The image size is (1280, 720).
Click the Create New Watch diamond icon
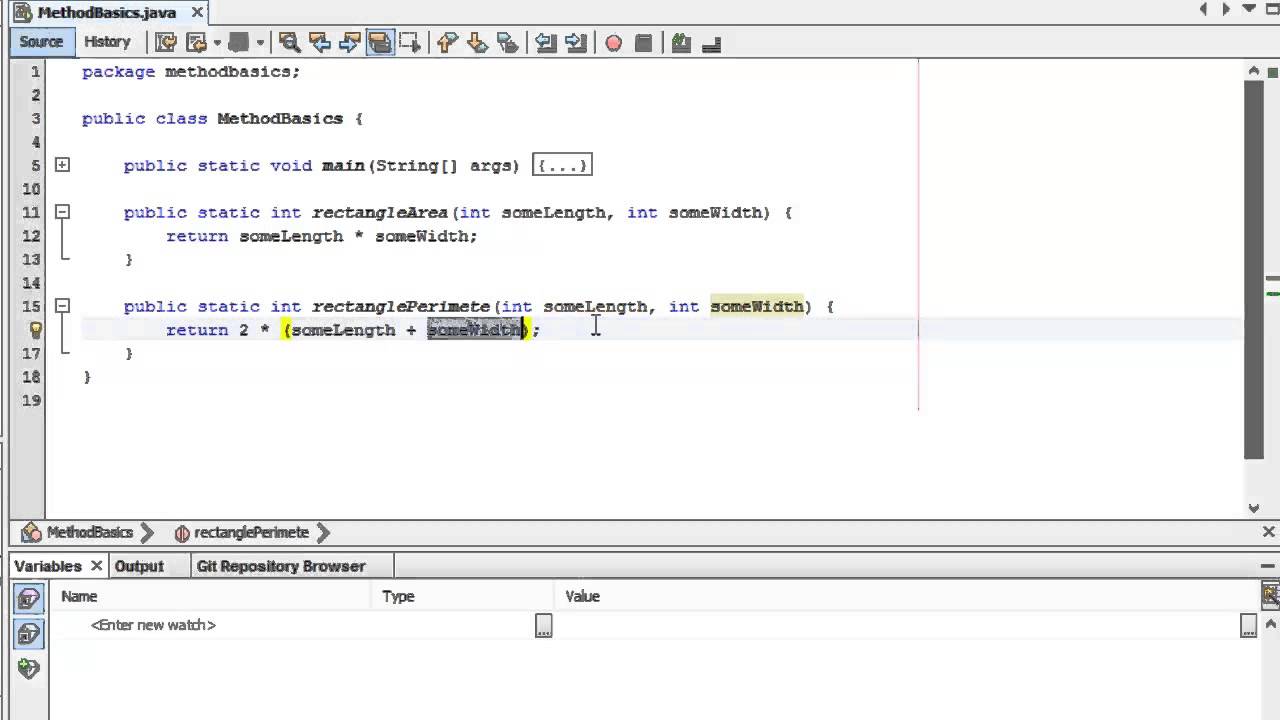coord(29,669)
